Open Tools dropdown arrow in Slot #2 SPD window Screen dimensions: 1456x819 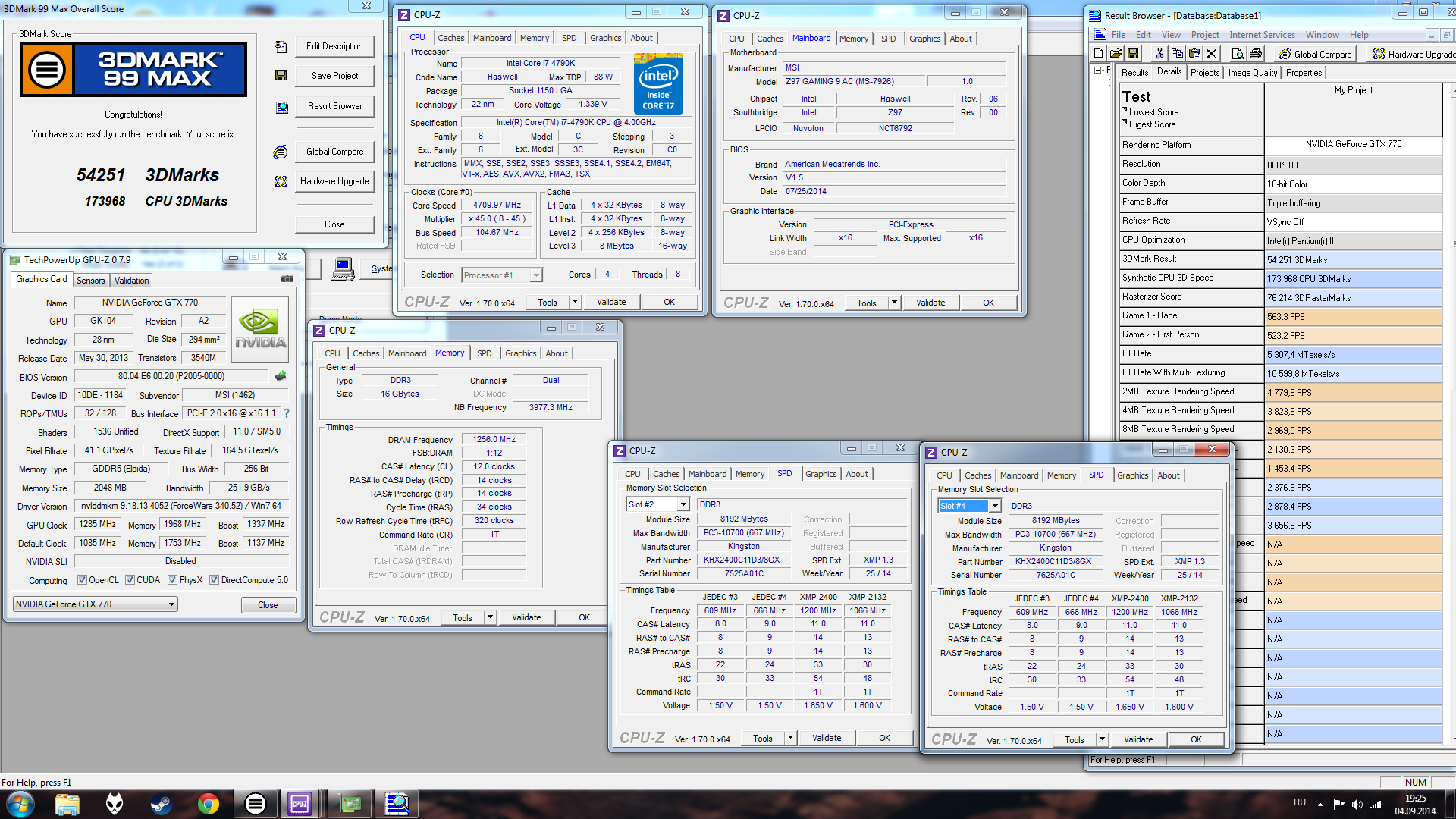(x=790, y=738)
